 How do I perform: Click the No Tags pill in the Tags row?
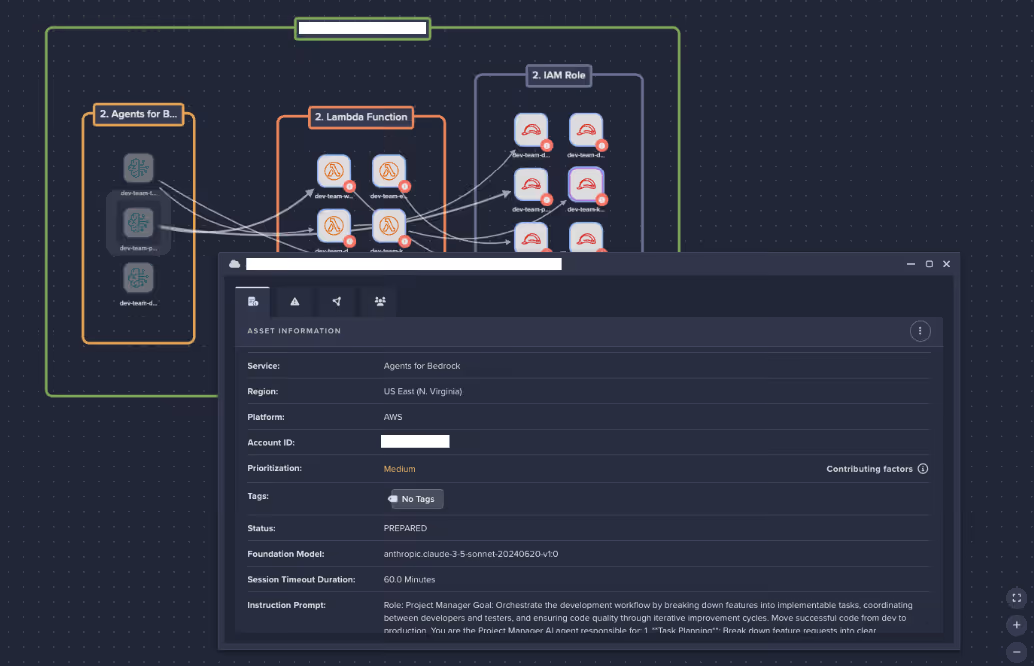(413, 499)
